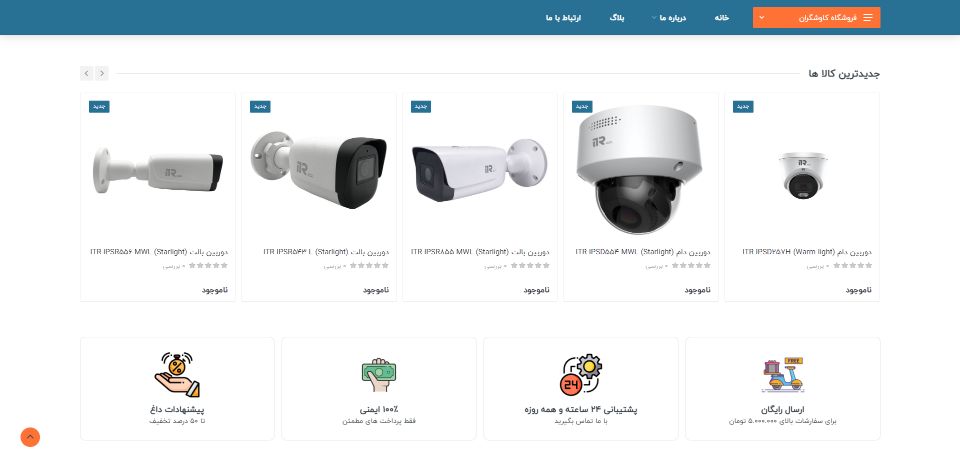Expand the درباره ما submenu chevron

(654, 18)
